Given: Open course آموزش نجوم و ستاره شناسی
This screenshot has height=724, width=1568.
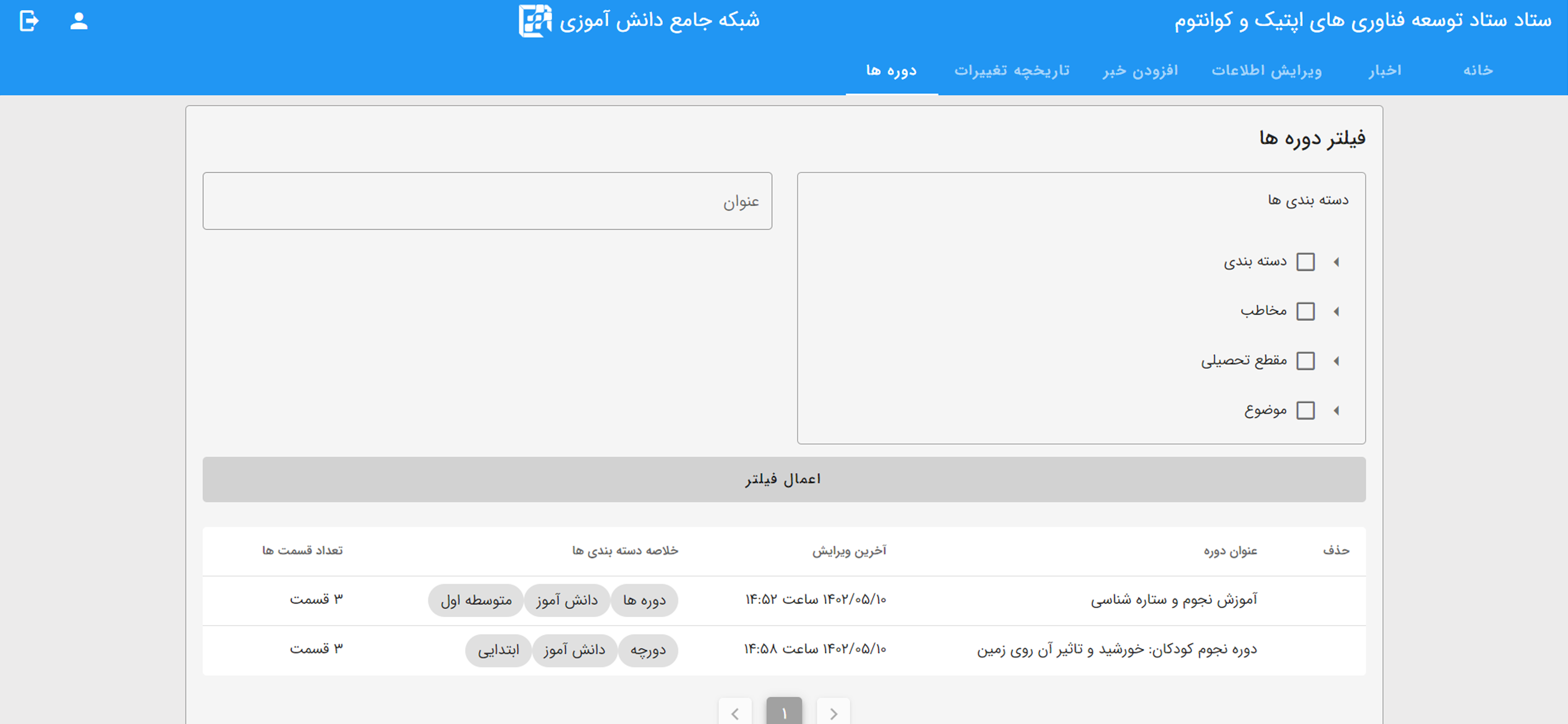Looking at the screenshot, I should [x=1173, y=600].
